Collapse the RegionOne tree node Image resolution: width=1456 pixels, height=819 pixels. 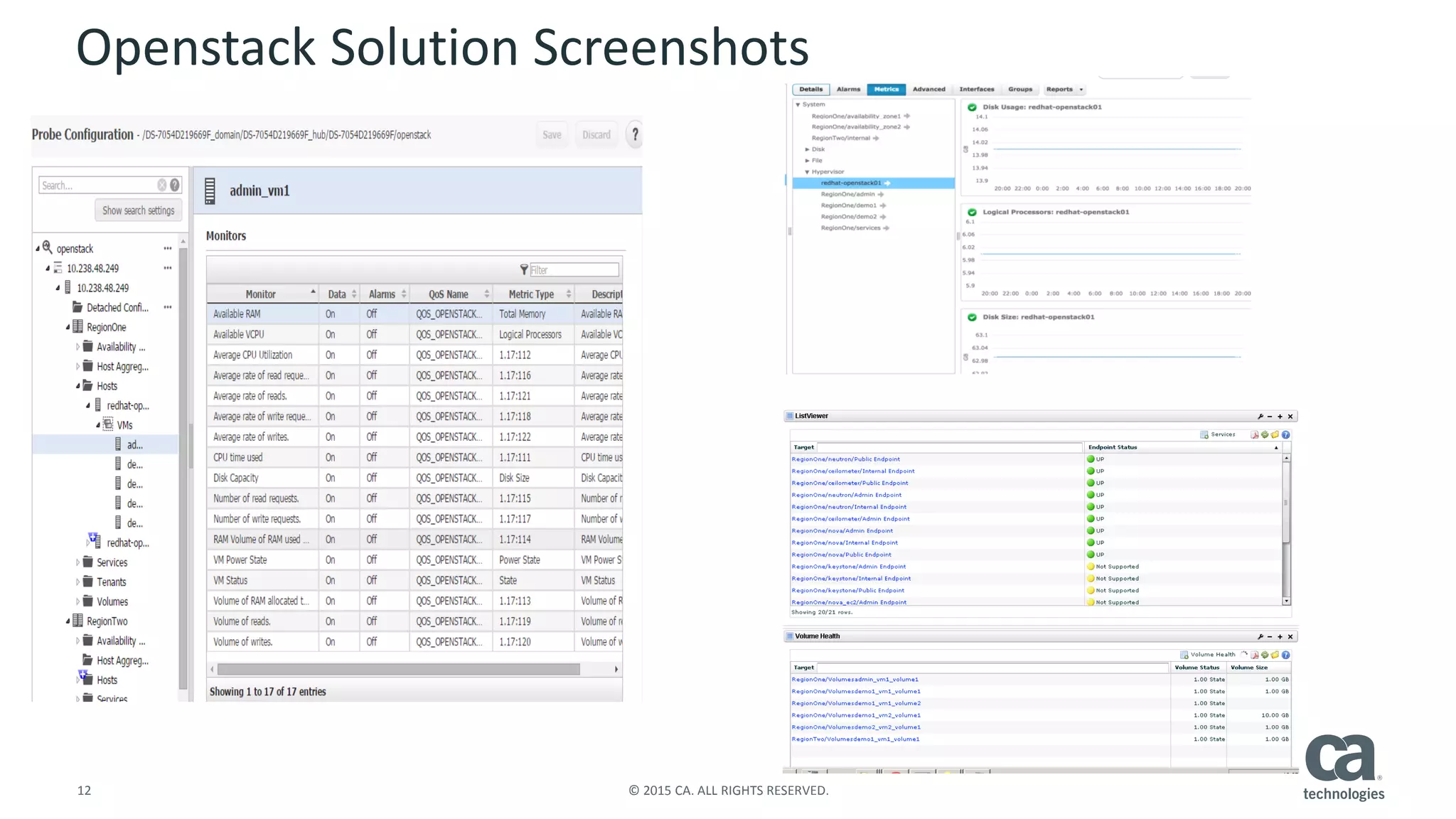[68, 327]
